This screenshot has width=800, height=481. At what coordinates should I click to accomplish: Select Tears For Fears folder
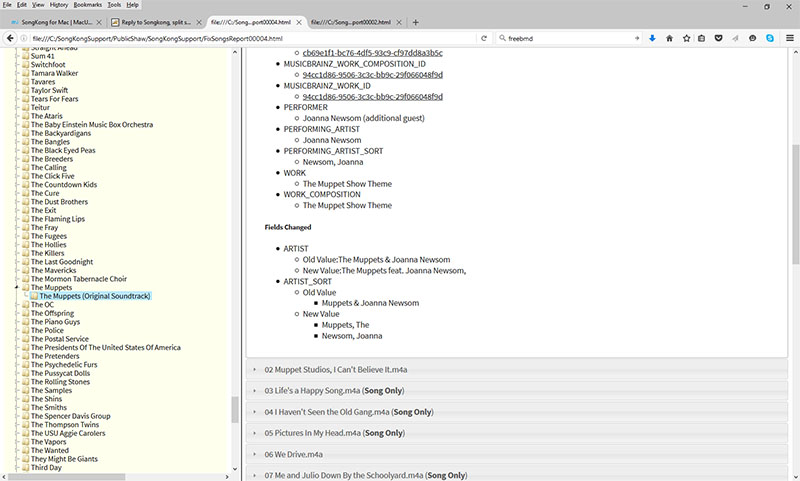click(x=55, y=99)
